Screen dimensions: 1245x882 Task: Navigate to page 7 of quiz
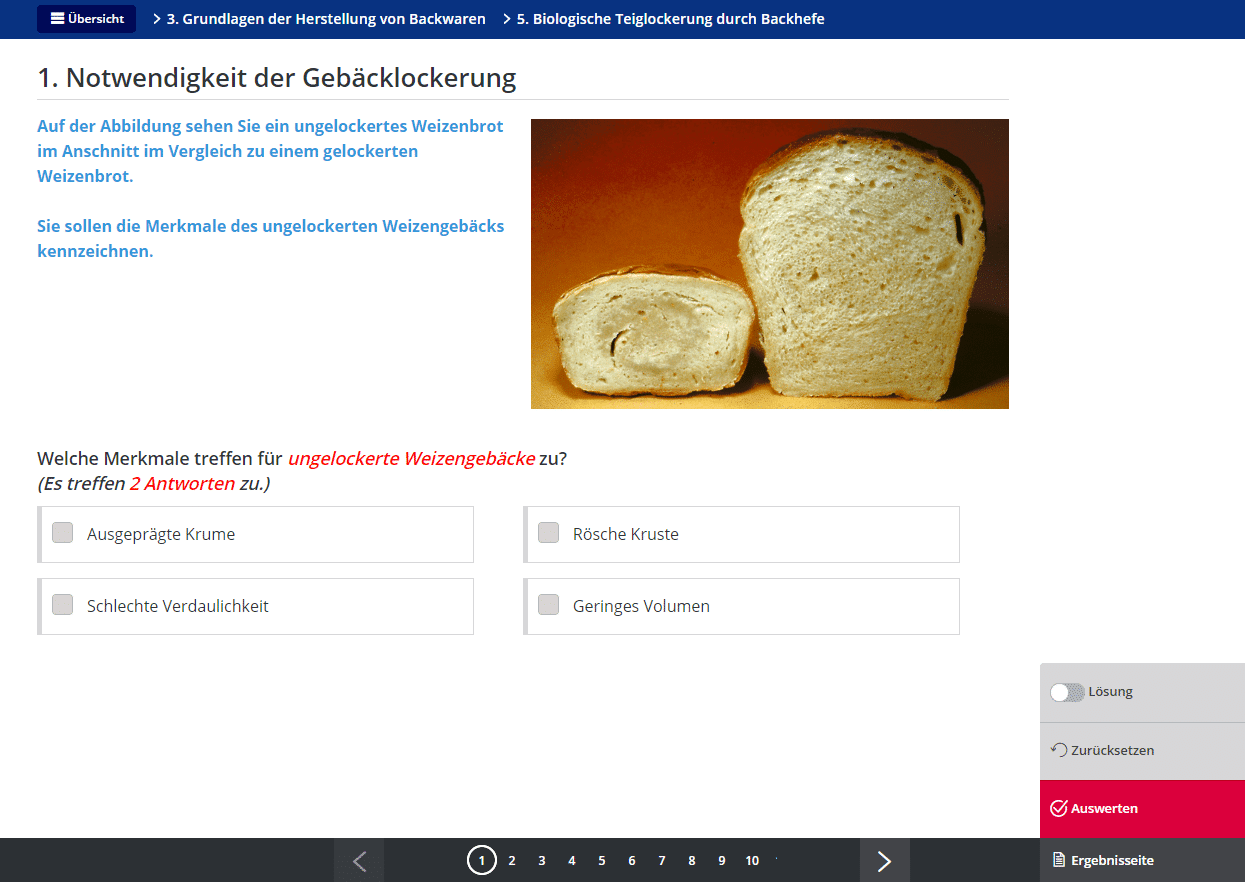(x=662, y=860)
